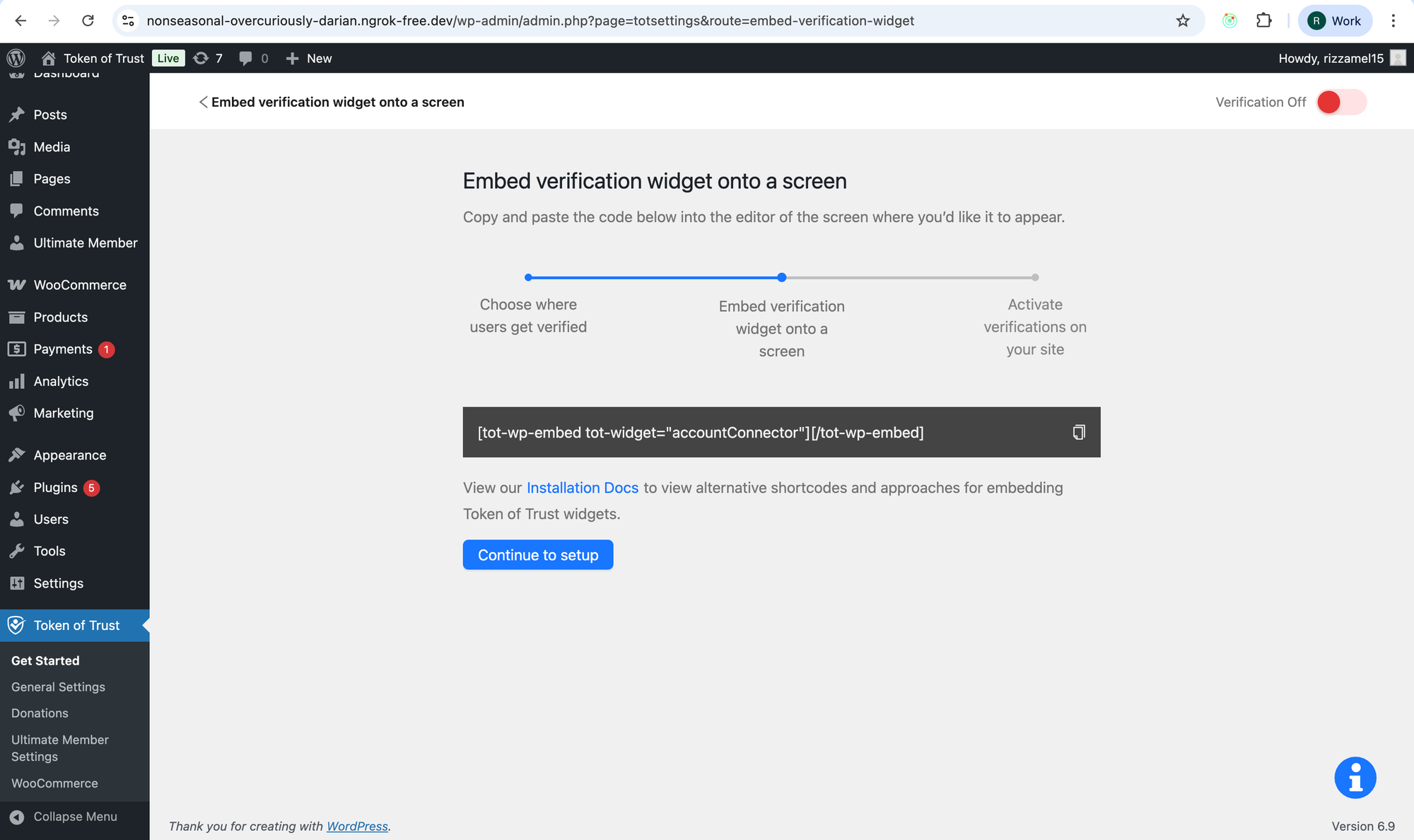Image resolution: width=1414 pixels, height=840 pixels.
Task: Click the WordPress footer link
Action: pos(357,826)
